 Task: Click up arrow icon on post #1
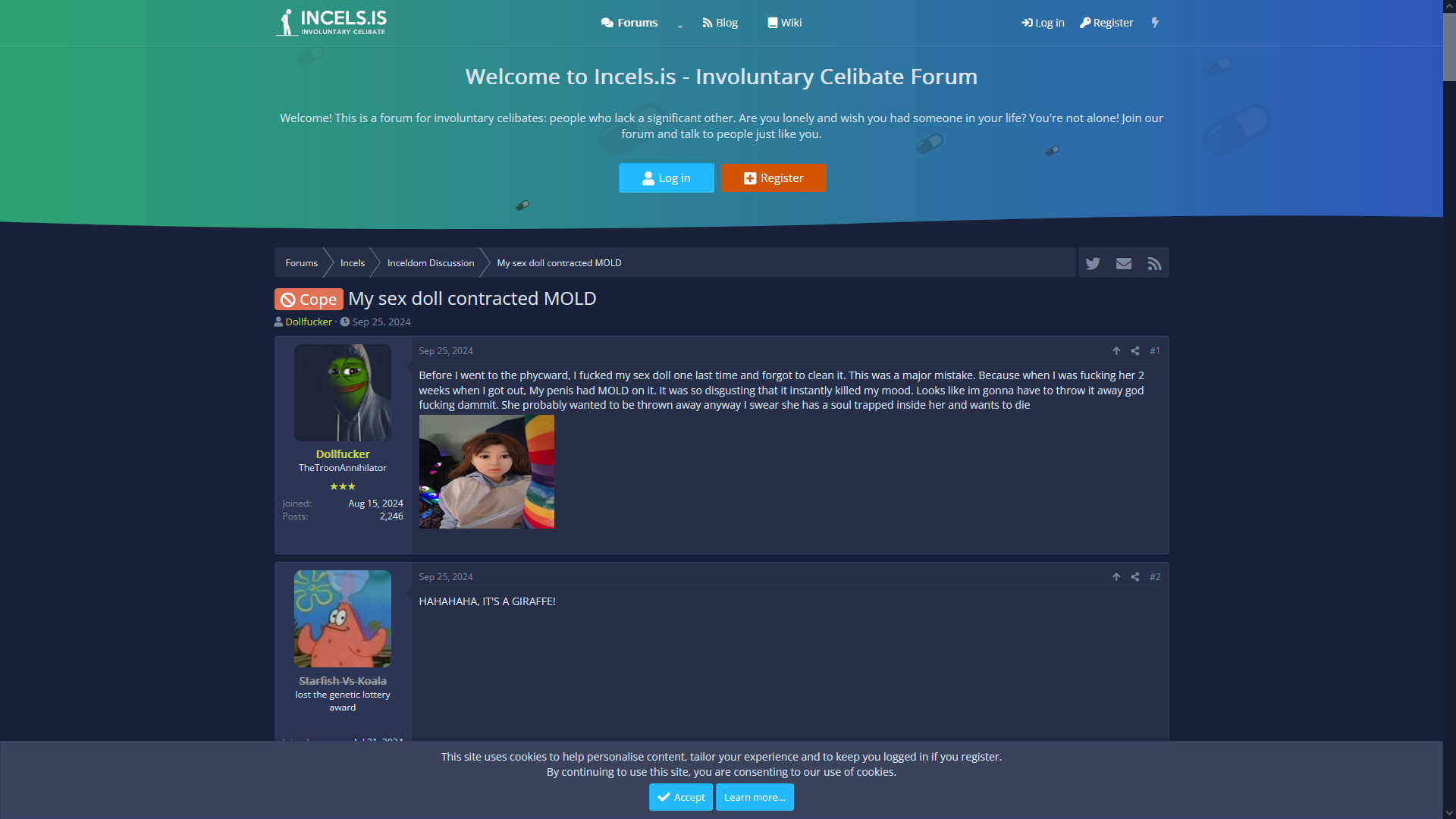pos(1116,351)
